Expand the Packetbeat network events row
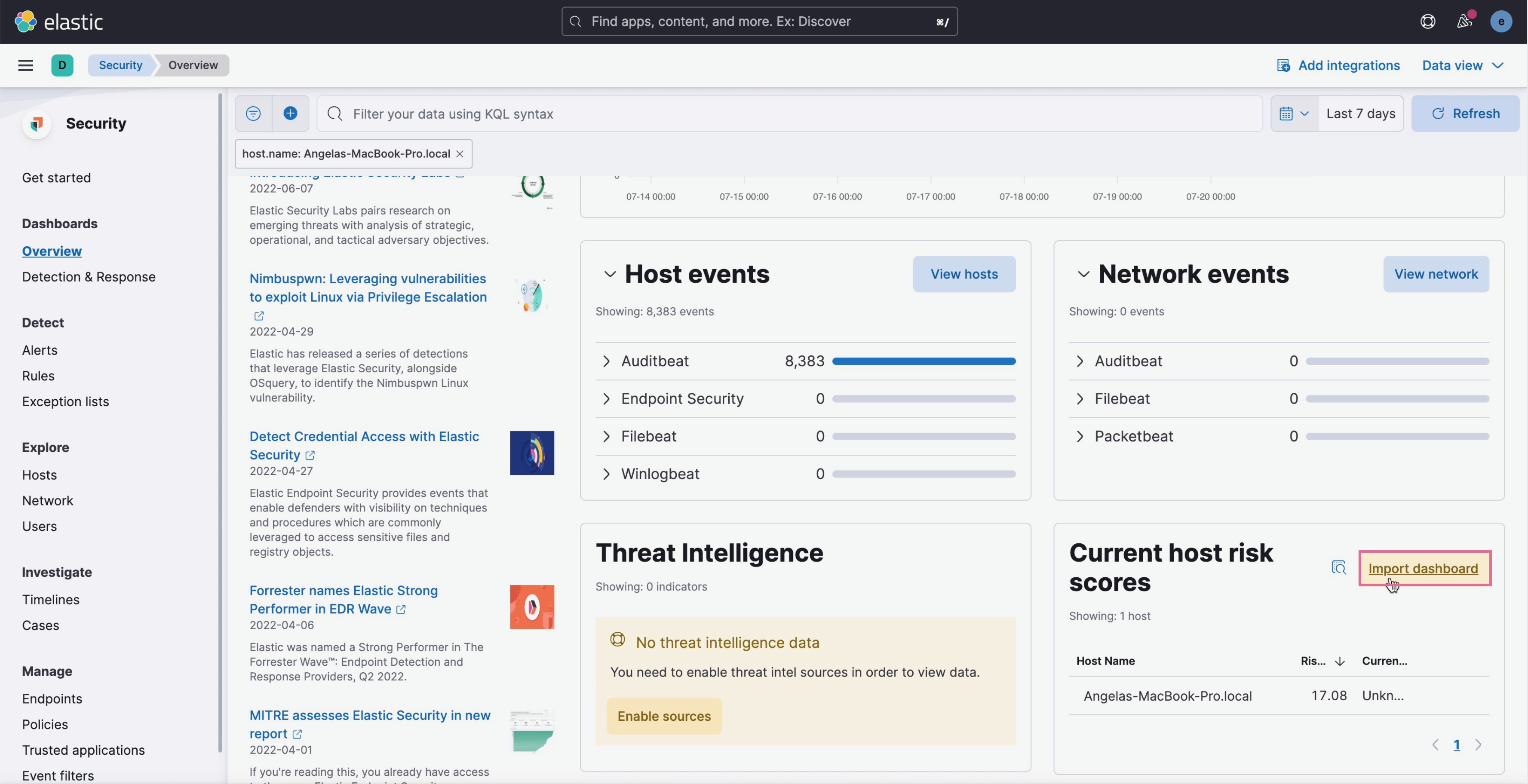The height and width of the screenshot is (784, 1528). click(x=1080, y=436)
